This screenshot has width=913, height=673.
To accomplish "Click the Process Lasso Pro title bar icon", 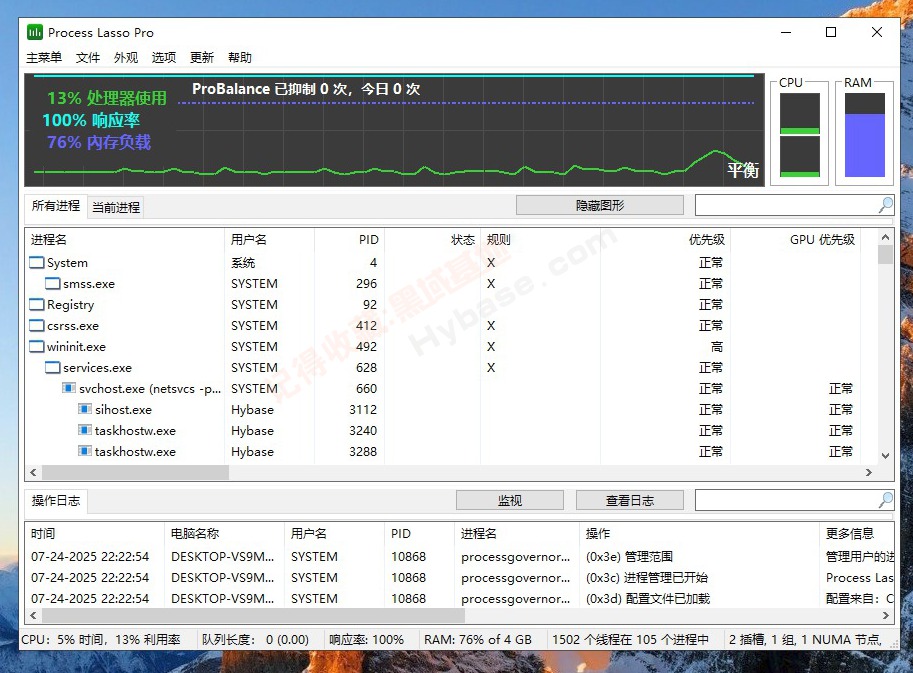I will coord(35,32).
